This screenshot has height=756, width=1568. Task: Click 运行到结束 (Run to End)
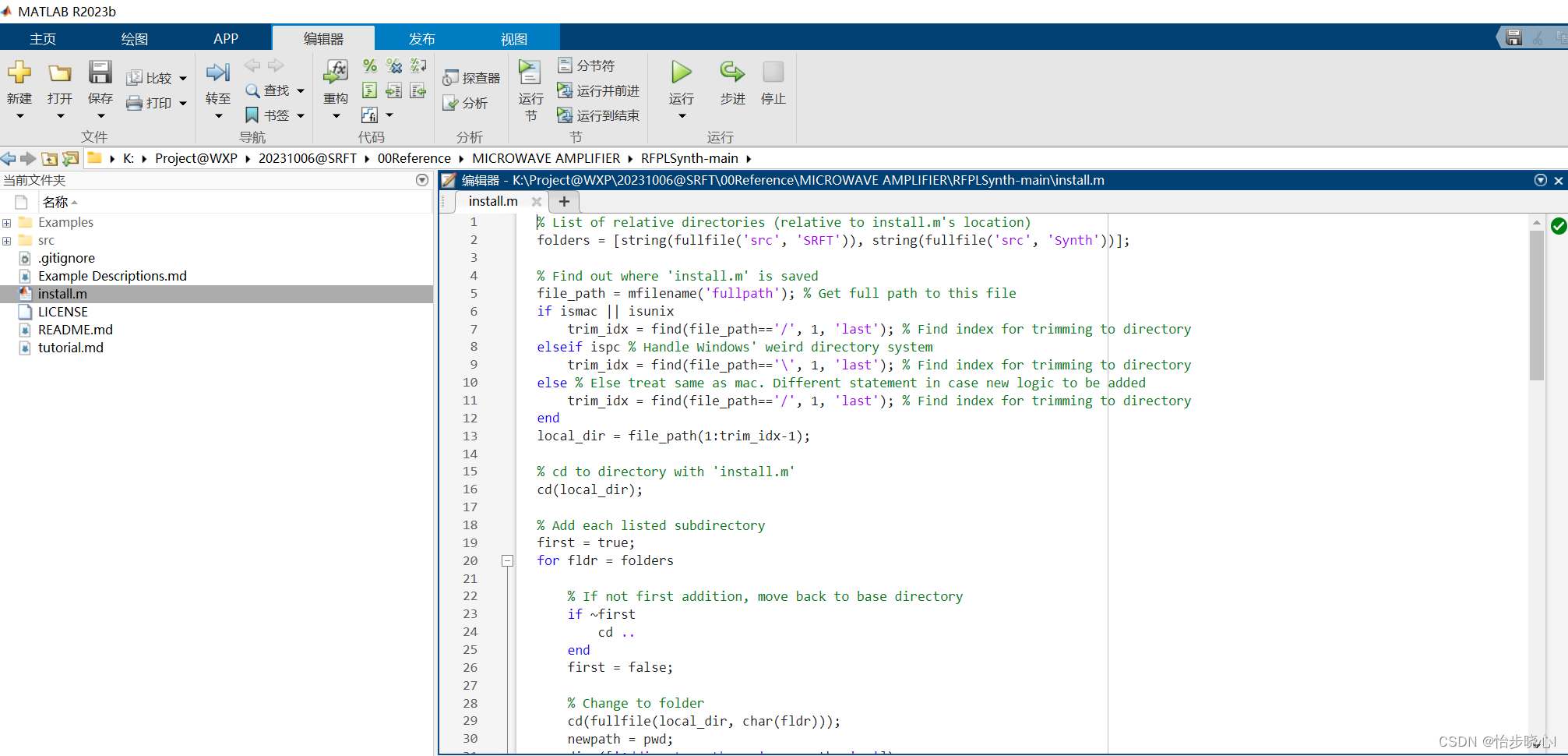pyautogui.click(x=598, y=115)
